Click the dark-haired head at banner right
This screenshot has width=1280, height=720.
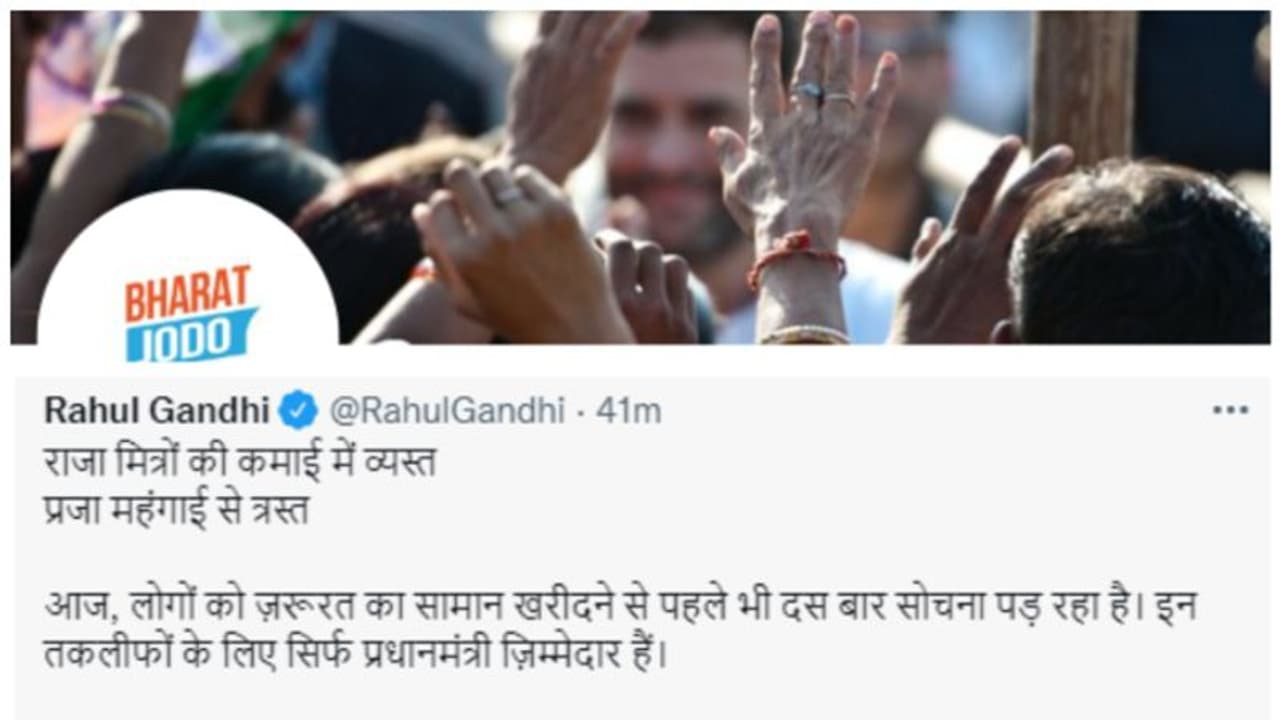1140,255
